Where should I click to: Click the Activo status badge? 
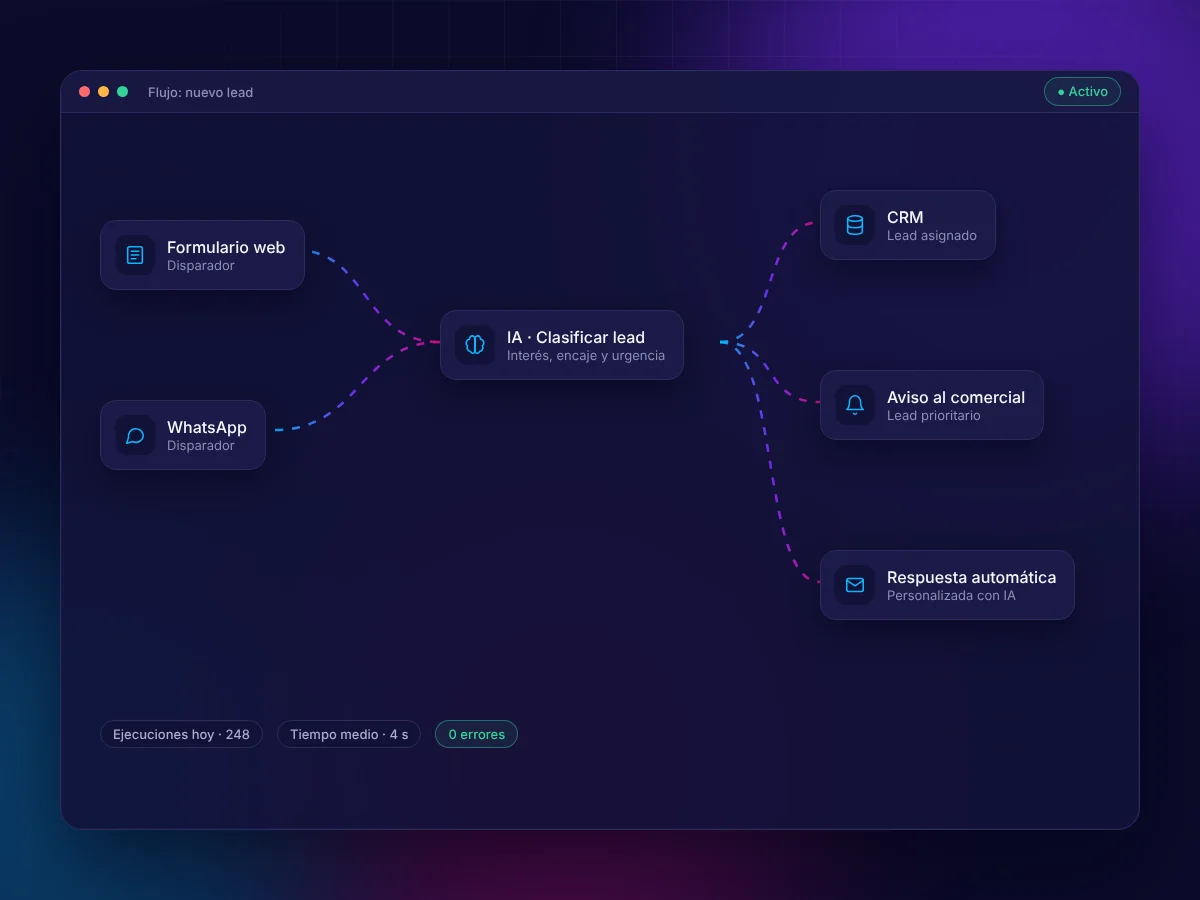tap(1082, 92)
